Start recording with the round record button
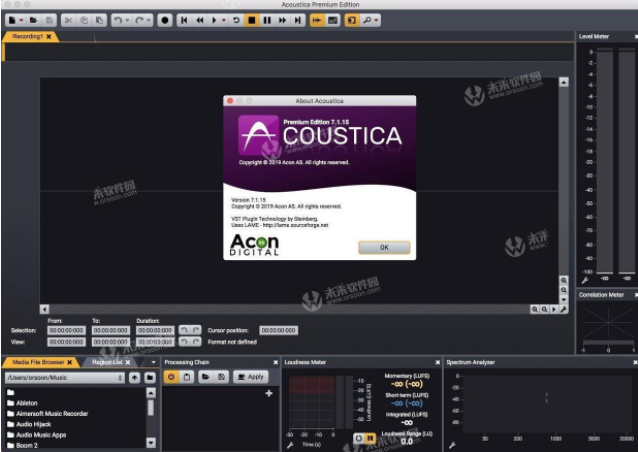Screen dimensions: 638x452 (x=165, y=20)
